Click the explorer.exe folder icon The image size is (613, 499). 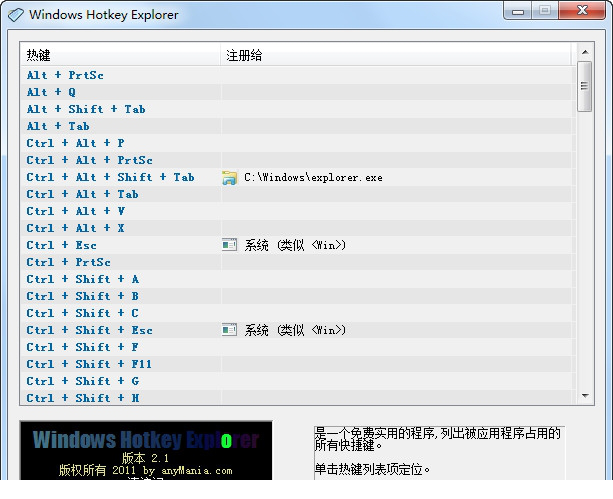229,178
